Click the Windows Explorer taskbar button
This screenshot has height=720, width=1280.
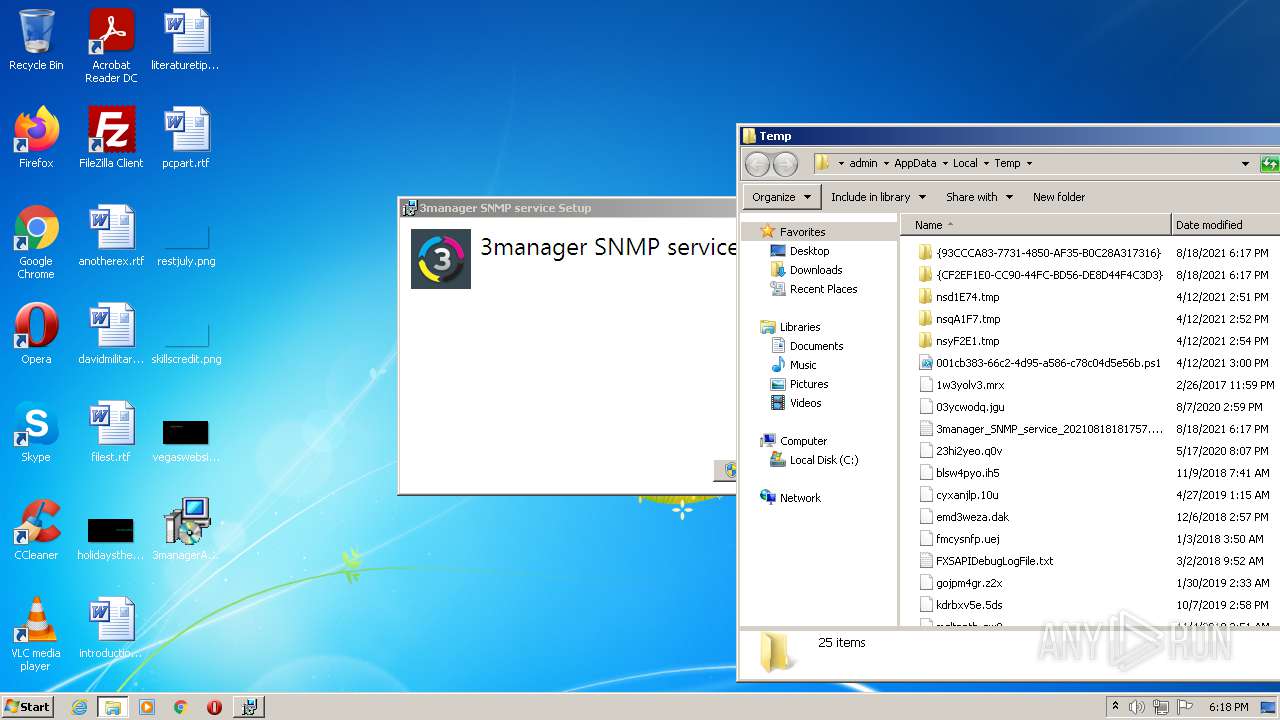click(x=112, y=707)
